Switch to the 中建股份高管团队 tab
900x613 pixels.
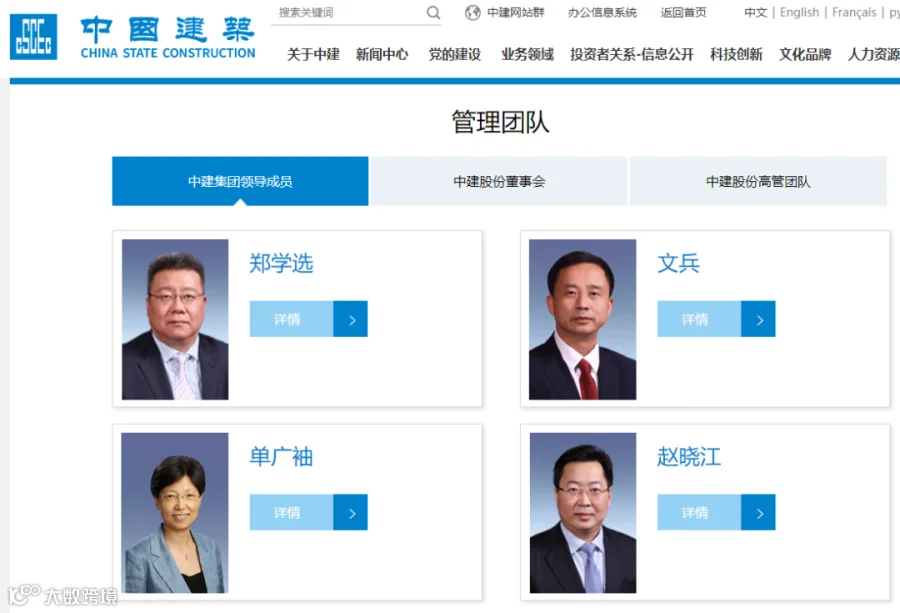[758, 181]
